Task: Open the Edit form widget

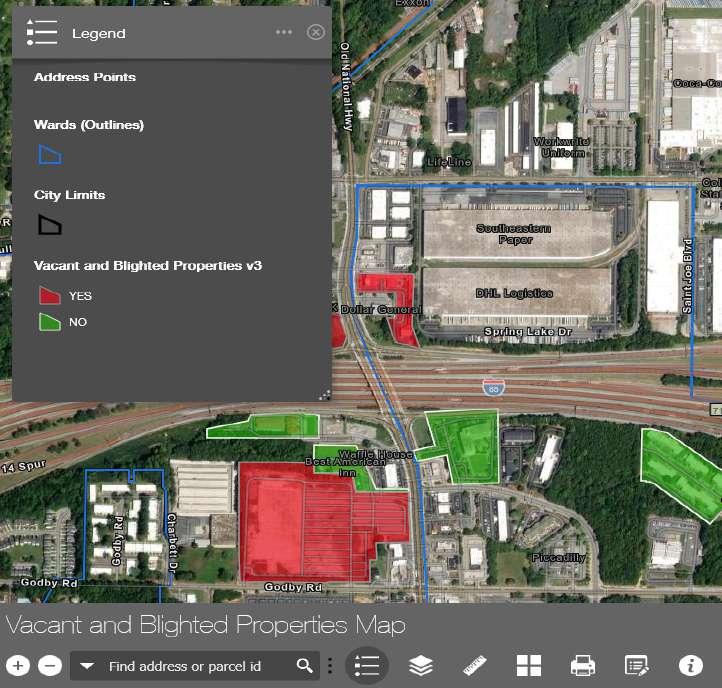Action: [637, 665]
